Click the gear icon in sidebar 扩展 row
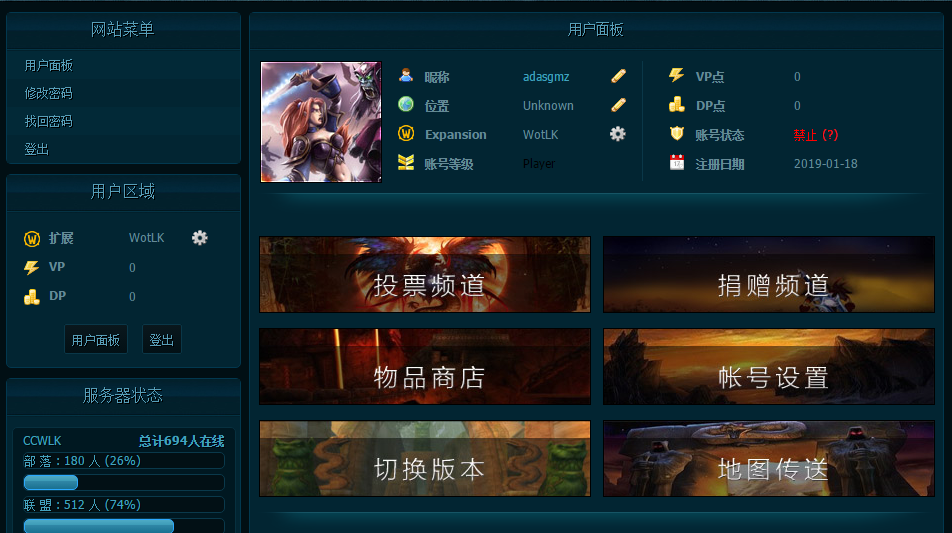Screen dimensions: 952x533 200,238
